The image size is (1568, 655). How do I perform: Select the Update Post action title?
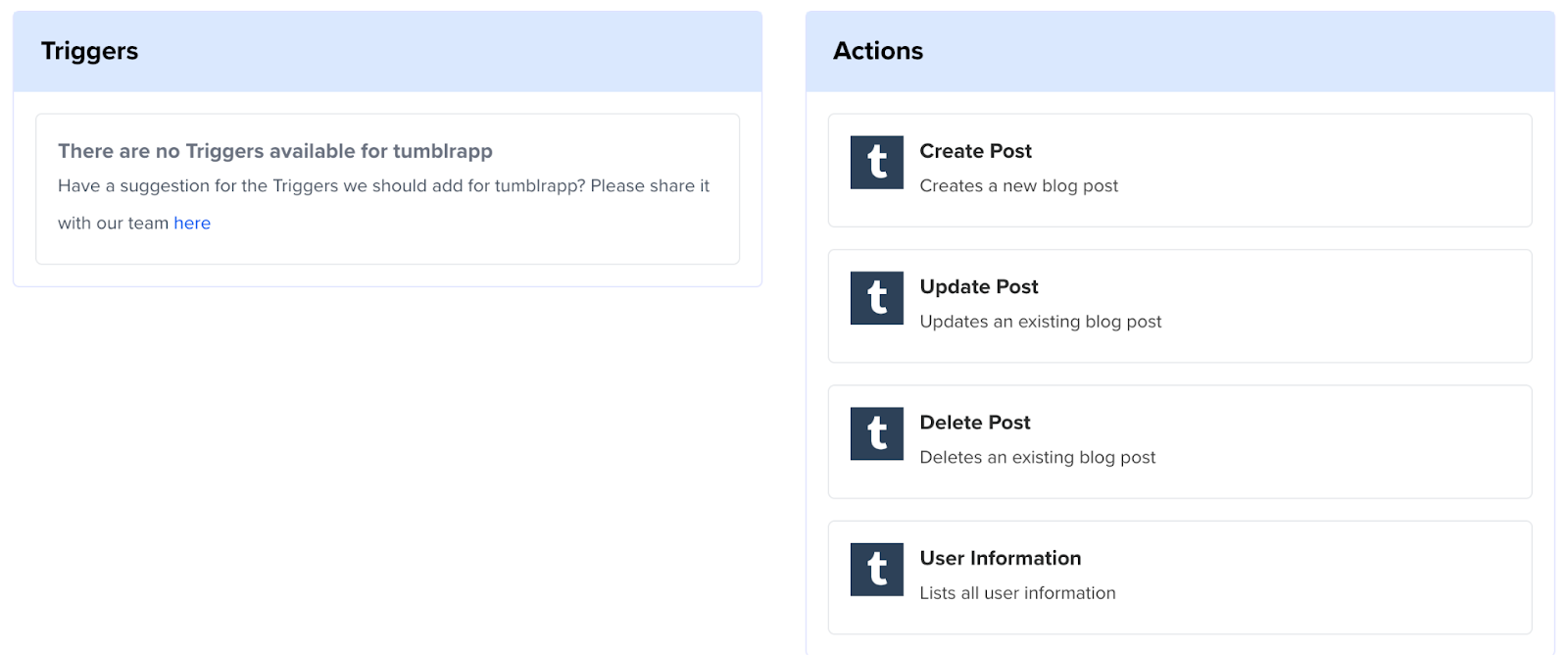tap(979, 286)
